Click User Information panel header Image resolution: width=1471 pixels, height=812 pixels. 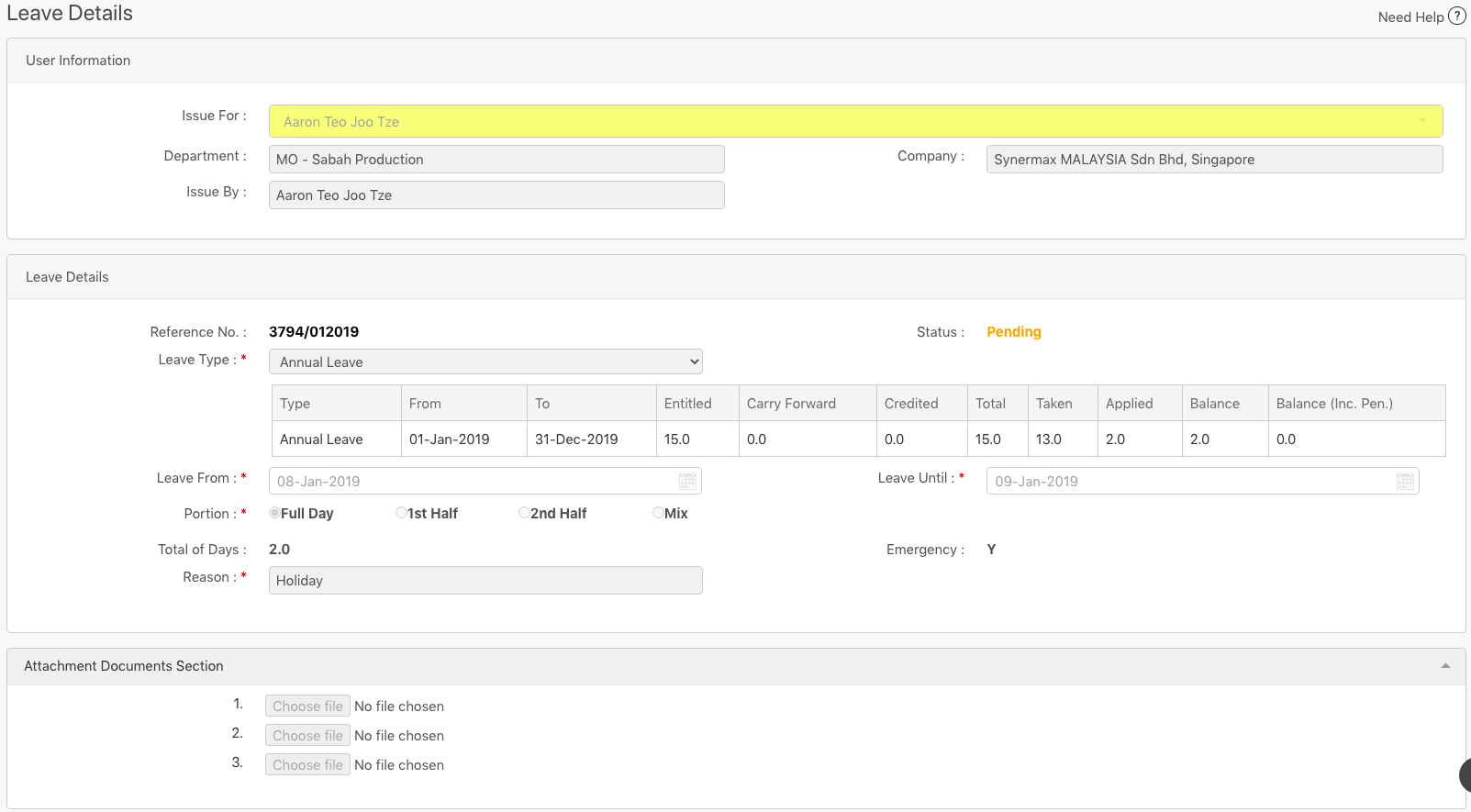pyautogui.click(x=736, y=61)
